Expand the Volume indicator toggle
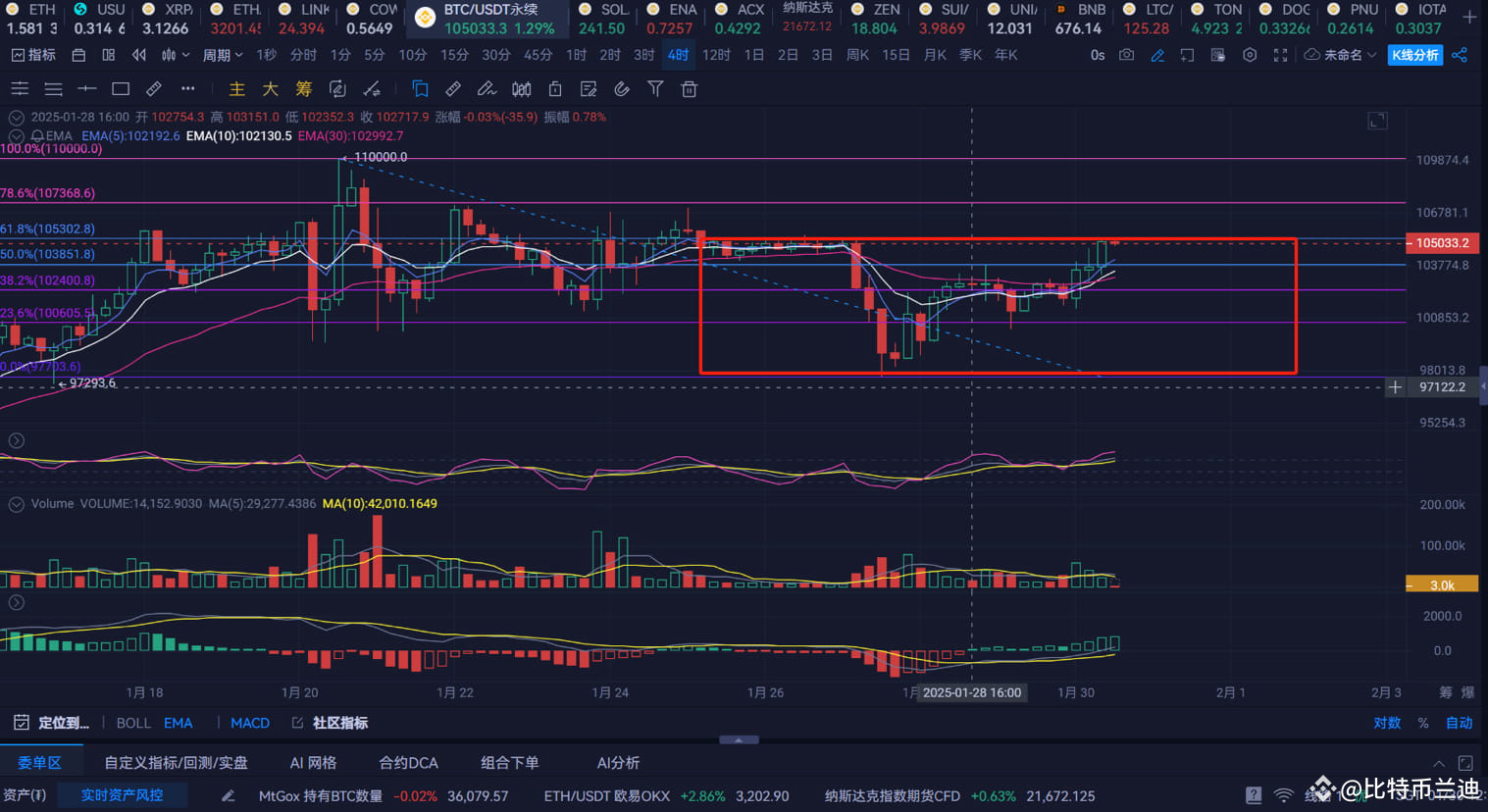 tap(17, 504)
